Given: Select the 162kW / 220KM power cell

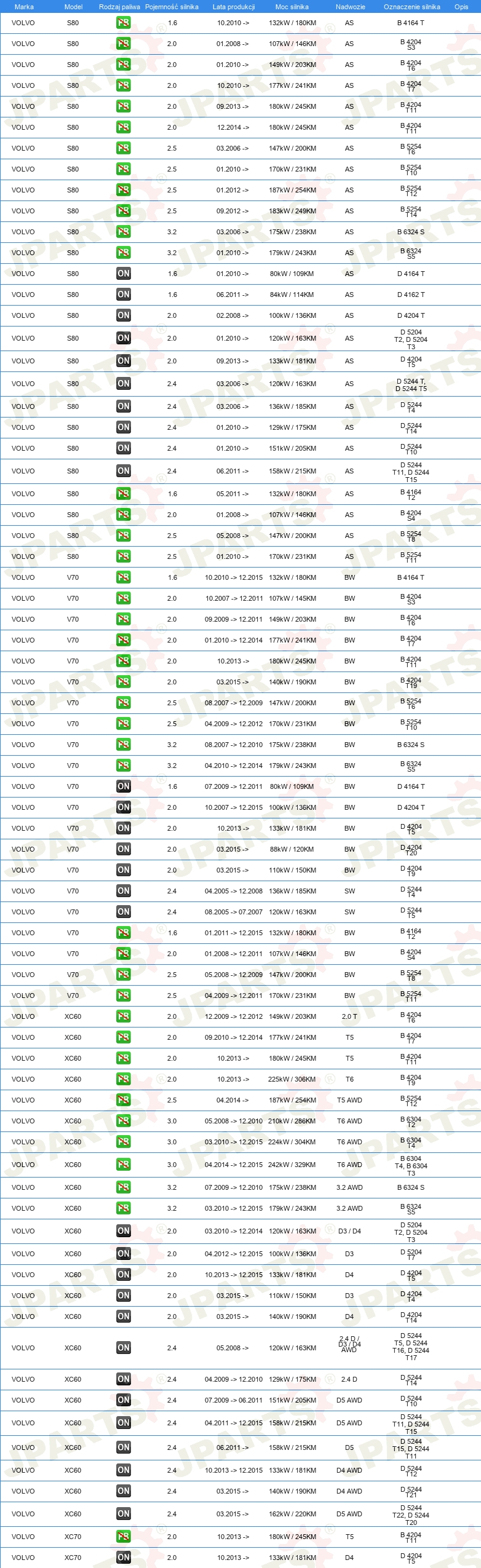Looking at the screenshot, I should tap(292, 1514).
